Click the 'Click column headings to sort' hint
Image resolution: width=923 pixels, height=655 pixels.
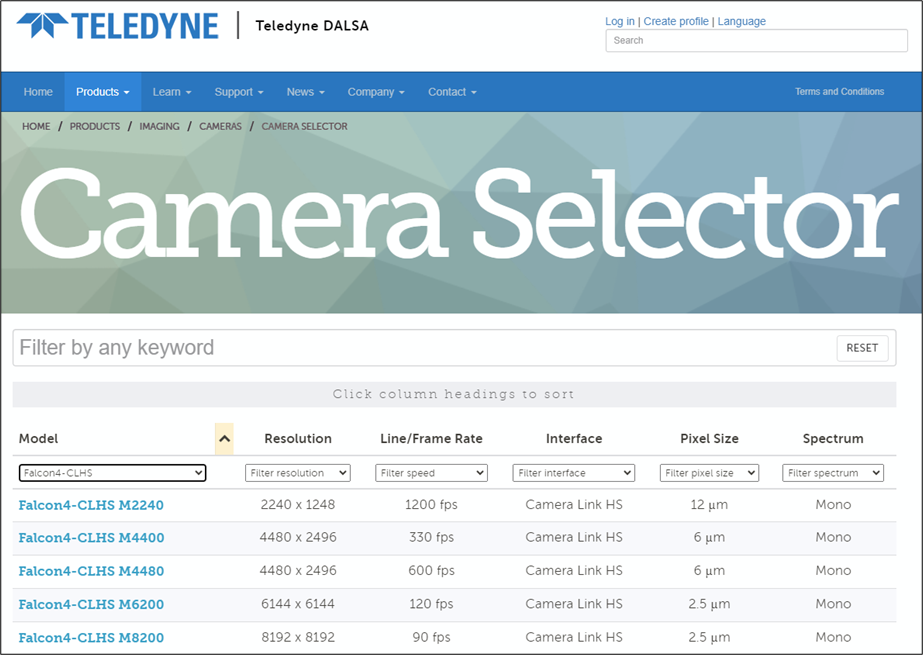pyautogui.click(x=453, y=394)
